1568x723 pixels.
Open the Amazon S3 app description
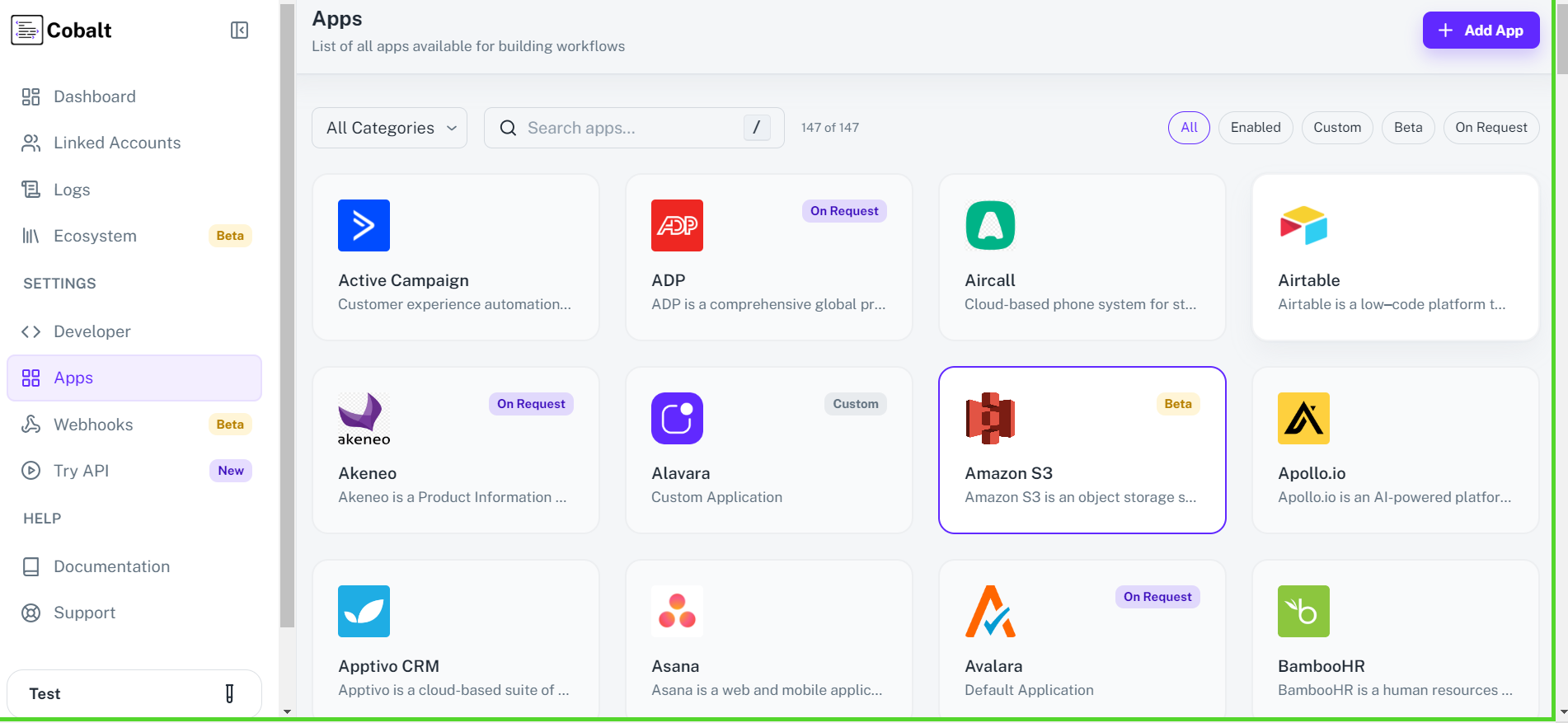[1080, 498]
